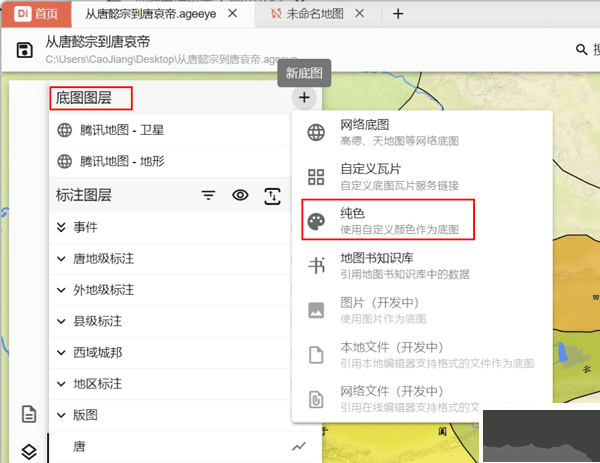This screenshot has width=600, height=463.
Task: Close the 未命名地图 tab
Action: pyautogui.click(x=359, y=14)
